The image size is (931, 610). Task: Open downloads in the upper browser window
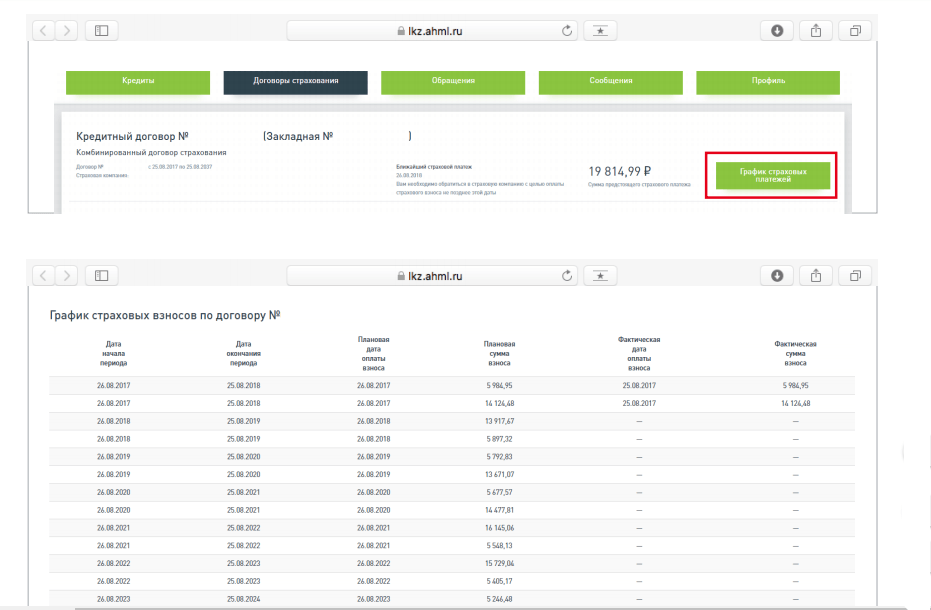(777, 31)
